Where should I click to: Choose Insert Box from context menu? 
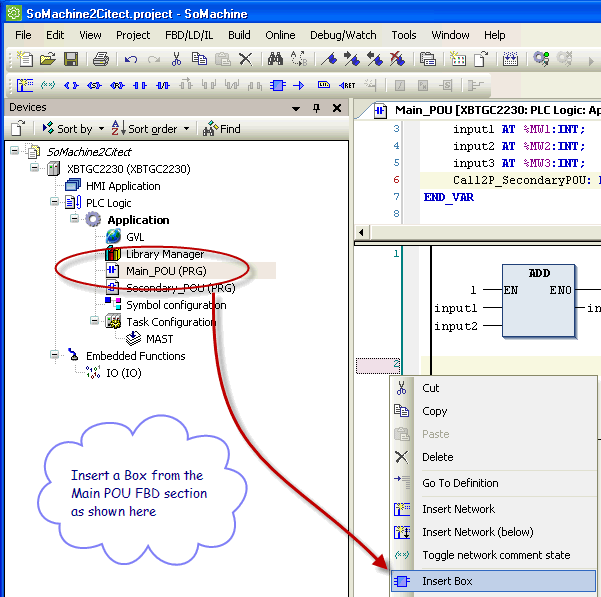(x=494, y=581)
